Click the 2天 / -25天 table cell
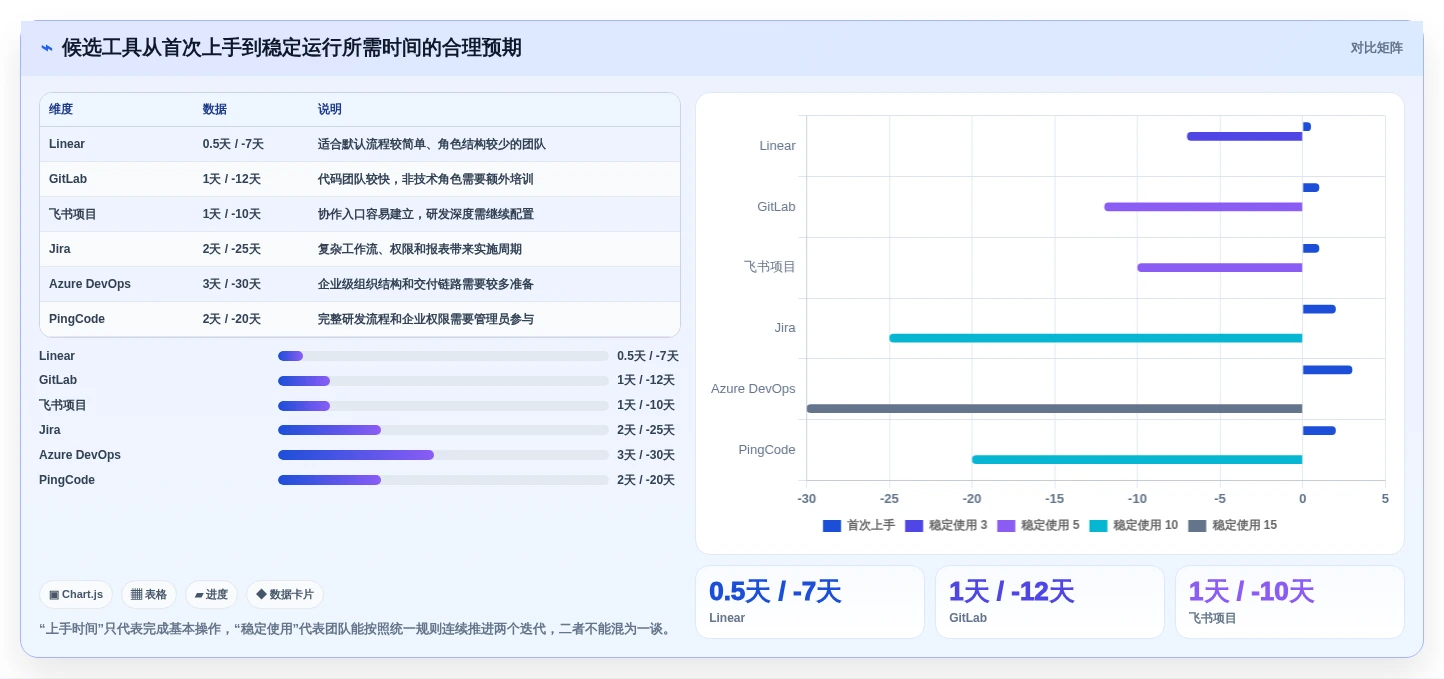Viewport: 1444px width, 679px height. tap(232, 249)
